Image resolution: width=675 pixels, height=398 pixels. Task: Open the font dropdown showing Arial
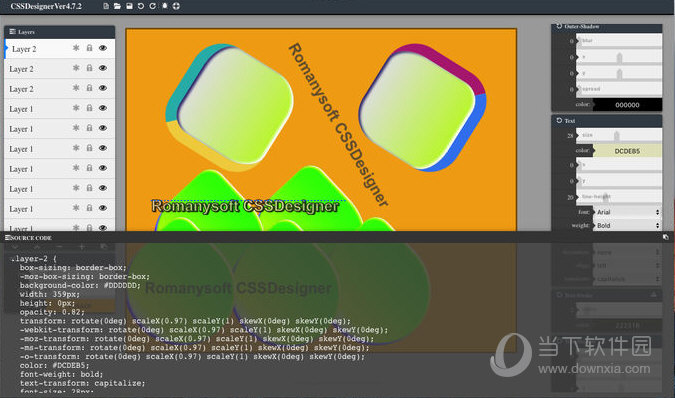628,212
